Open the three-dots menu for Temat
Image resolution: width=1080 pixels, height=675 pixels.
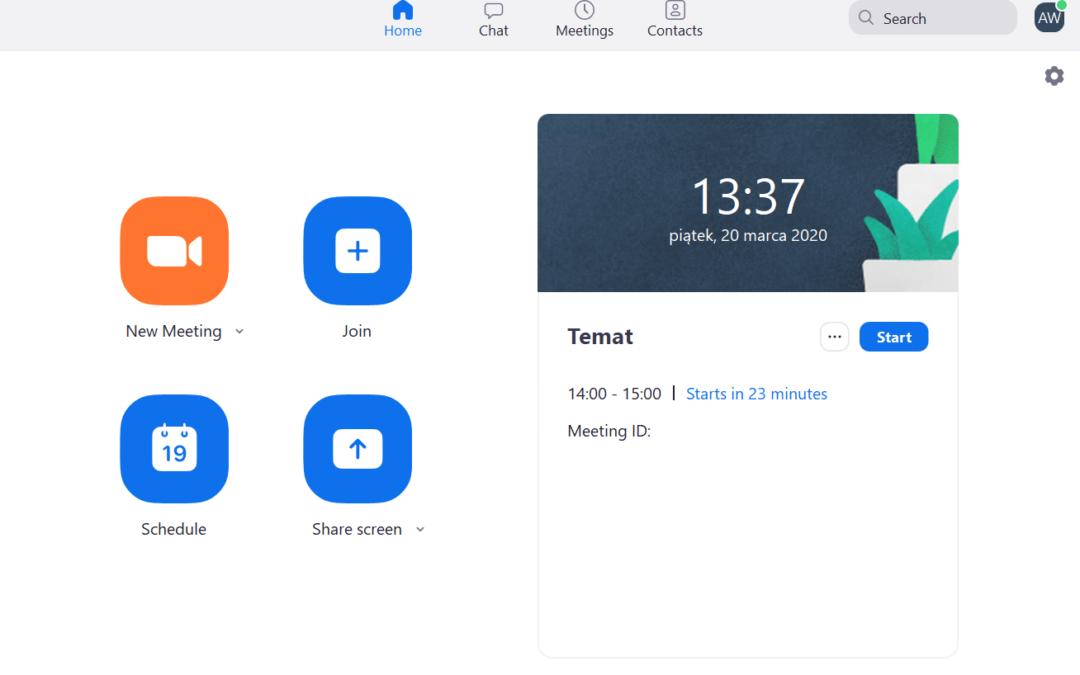pos(834,337)
